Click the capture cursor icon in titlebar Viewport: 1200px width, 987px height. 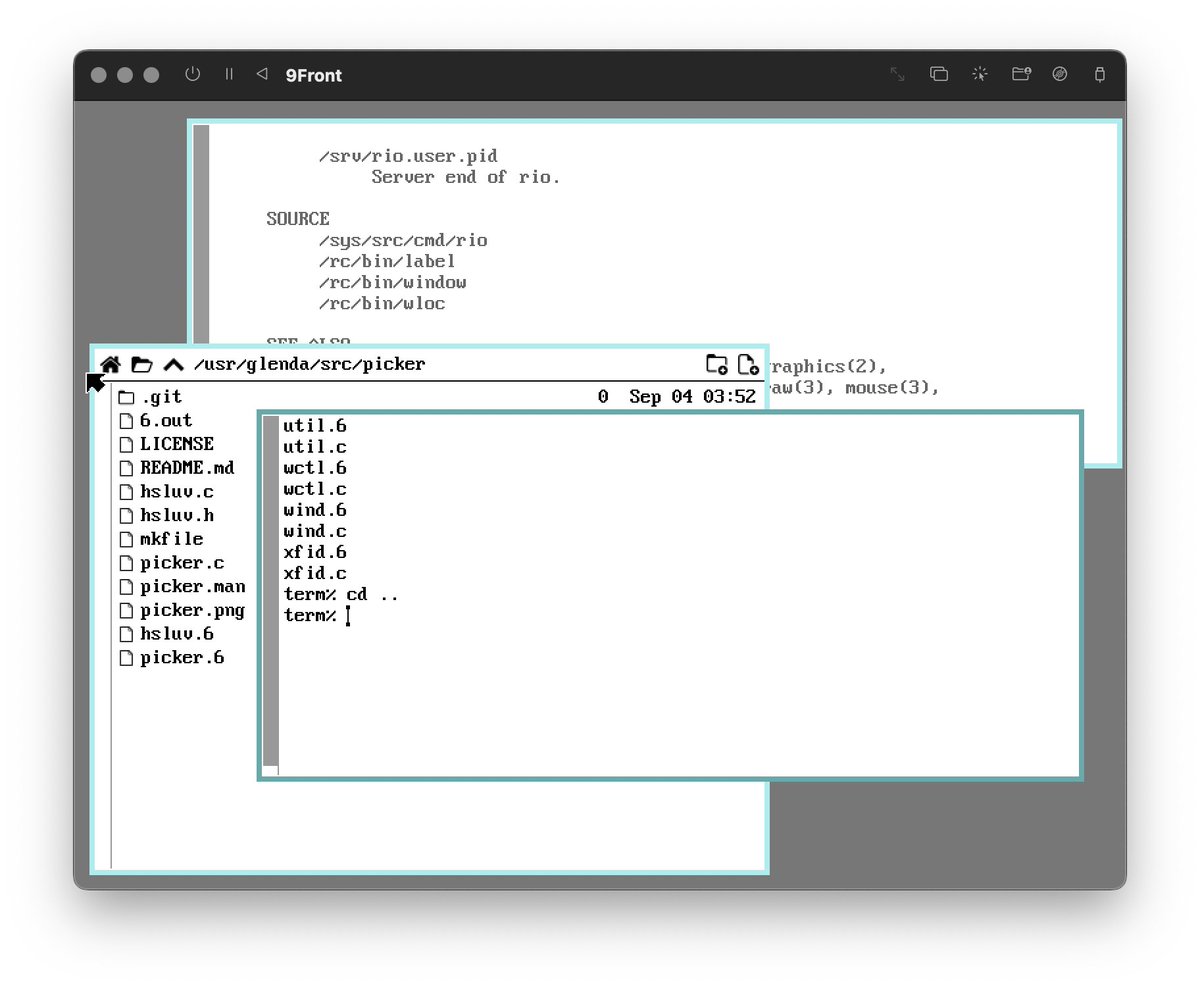click(980, 74)
